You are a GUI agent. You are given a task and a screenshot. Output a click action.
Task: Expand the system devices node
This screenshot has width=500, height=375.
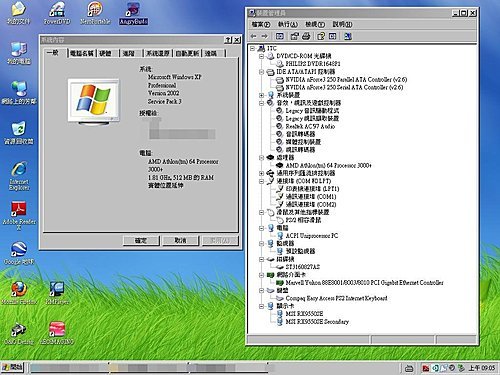262,95
